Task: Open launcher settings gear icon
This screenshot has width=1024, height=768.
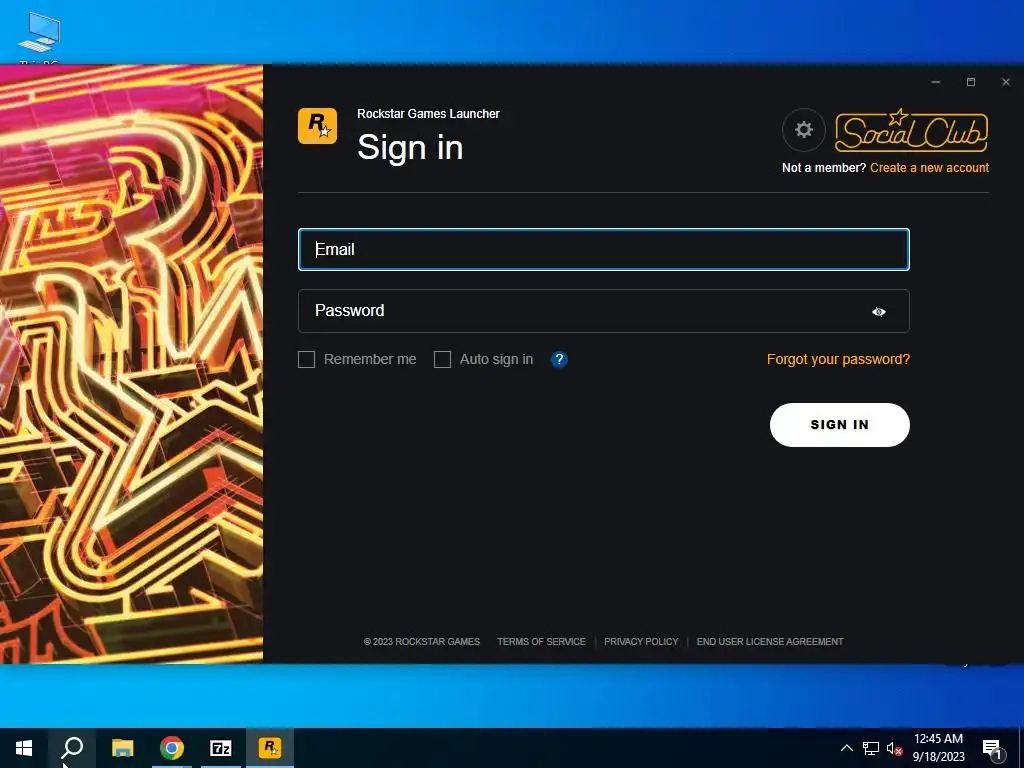Action: pyautogui.click(x=803, y=129)
